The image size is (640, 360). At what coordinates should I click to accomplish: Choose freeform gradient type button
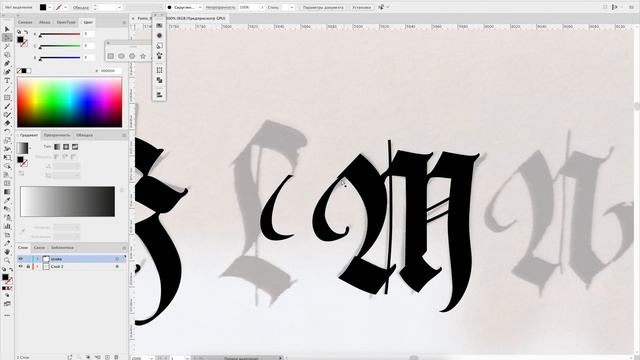tap(75, 147)
